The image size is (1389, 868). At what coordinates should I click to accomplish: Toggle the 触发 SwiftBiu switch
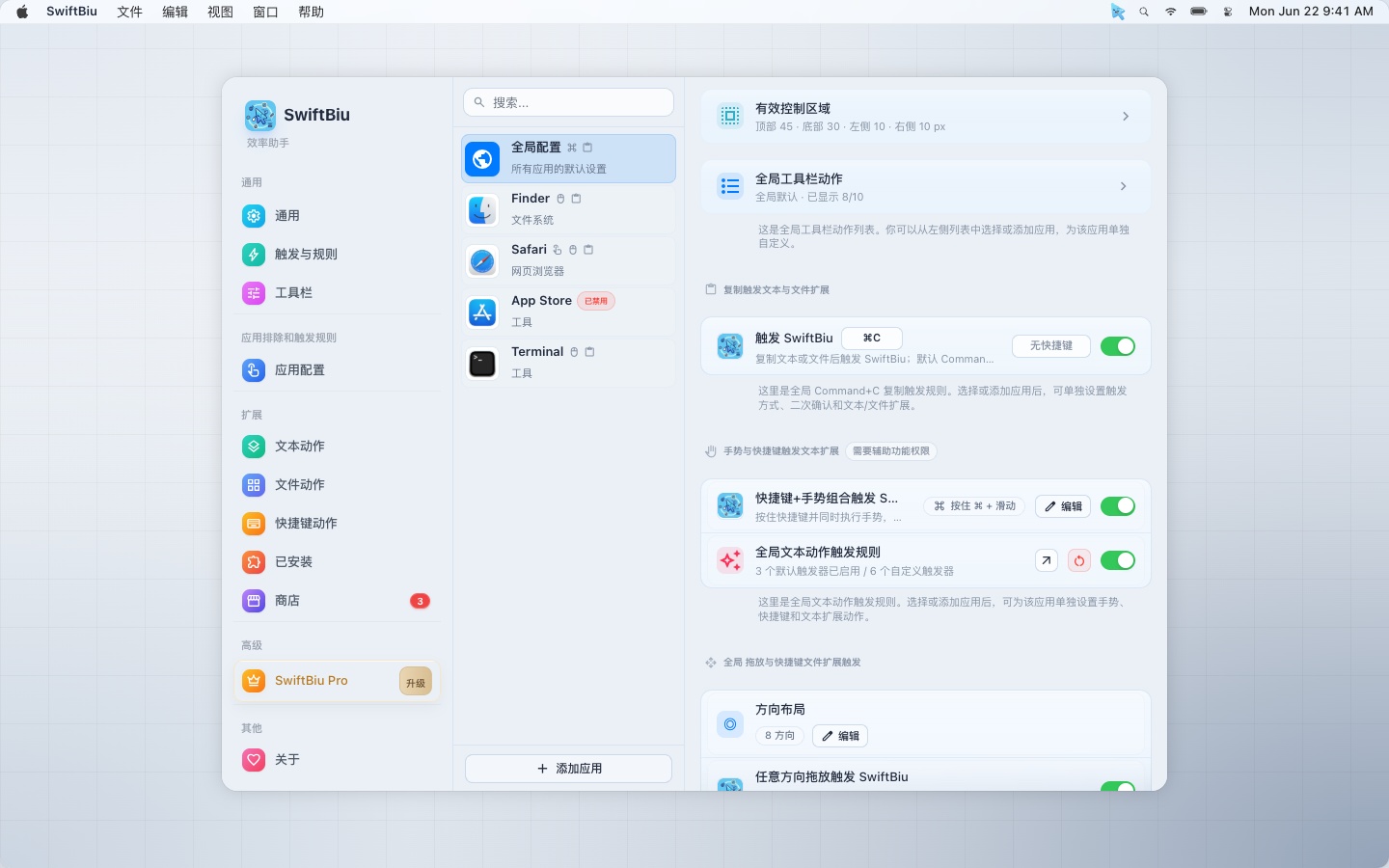(x=1118, y=346)
